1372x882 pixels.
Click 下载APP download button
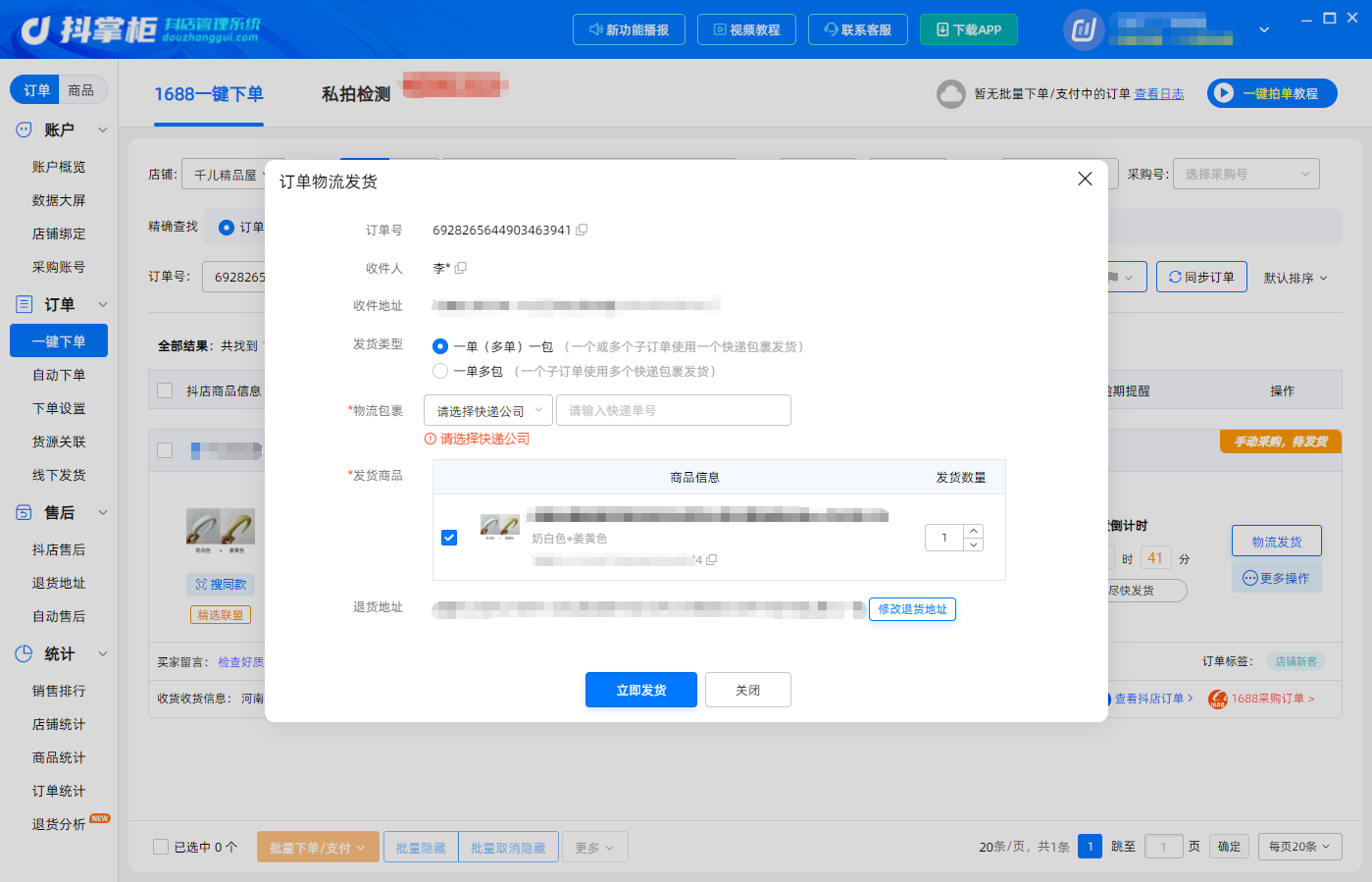click(969, 29)
